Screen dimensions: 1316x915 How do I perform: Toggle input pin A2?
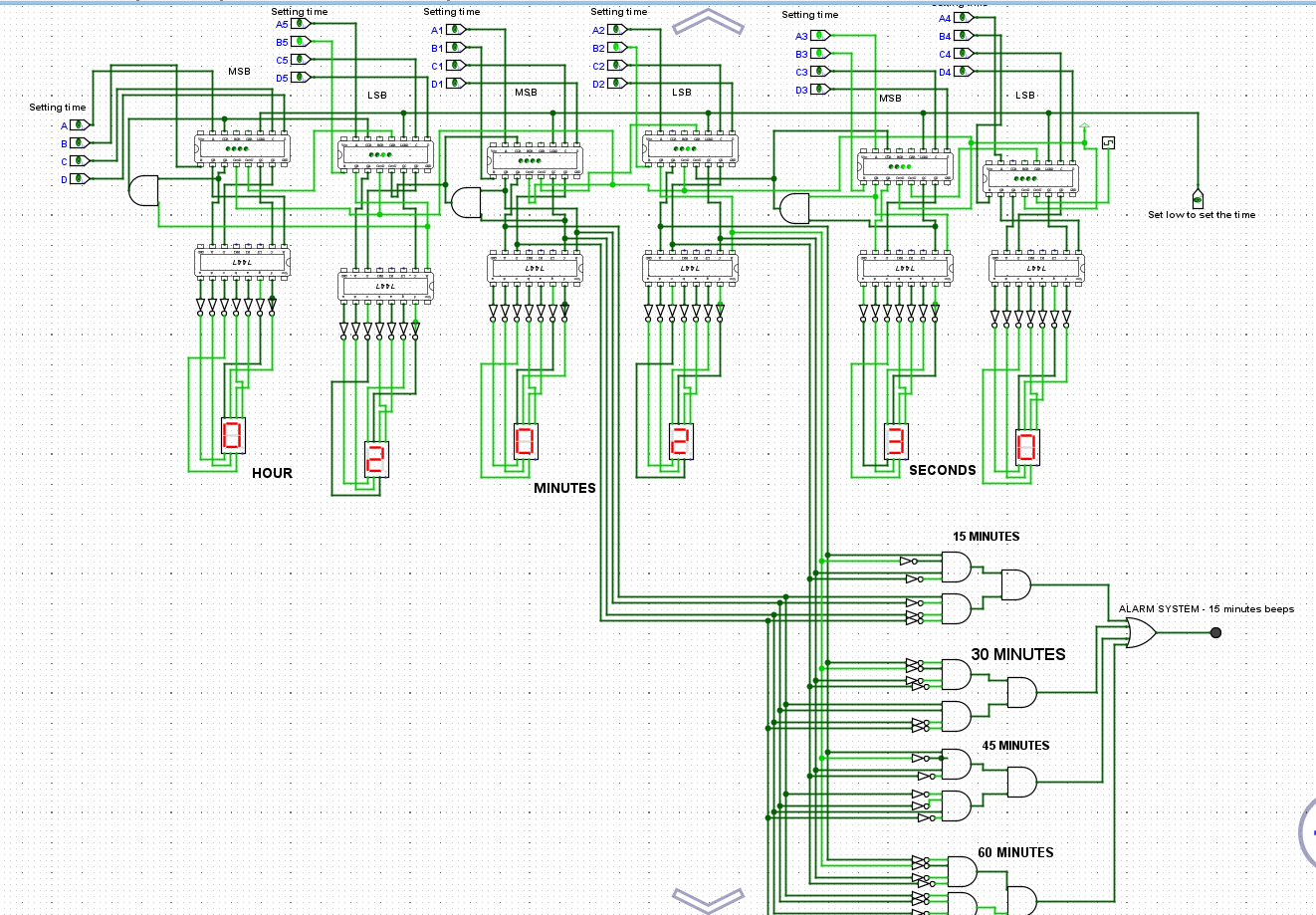click(617, 30)
